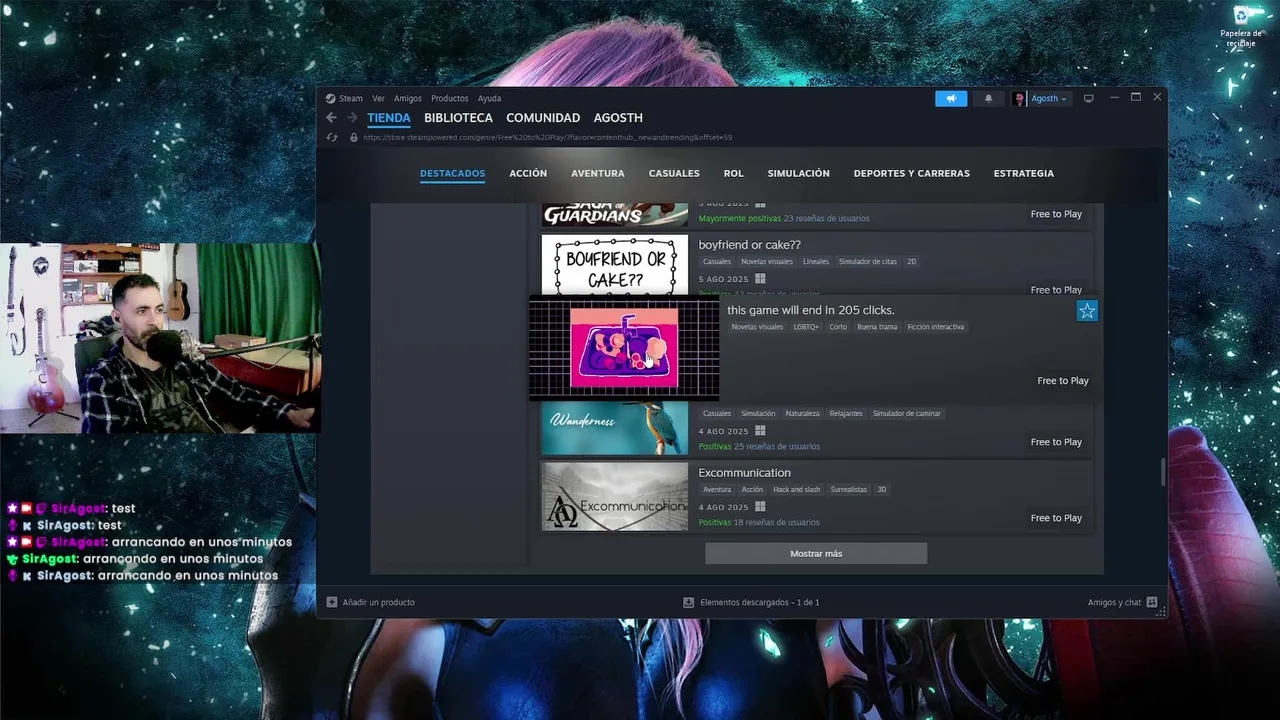Click the boyfriend or cake?? thumbnail

[614, 265]
